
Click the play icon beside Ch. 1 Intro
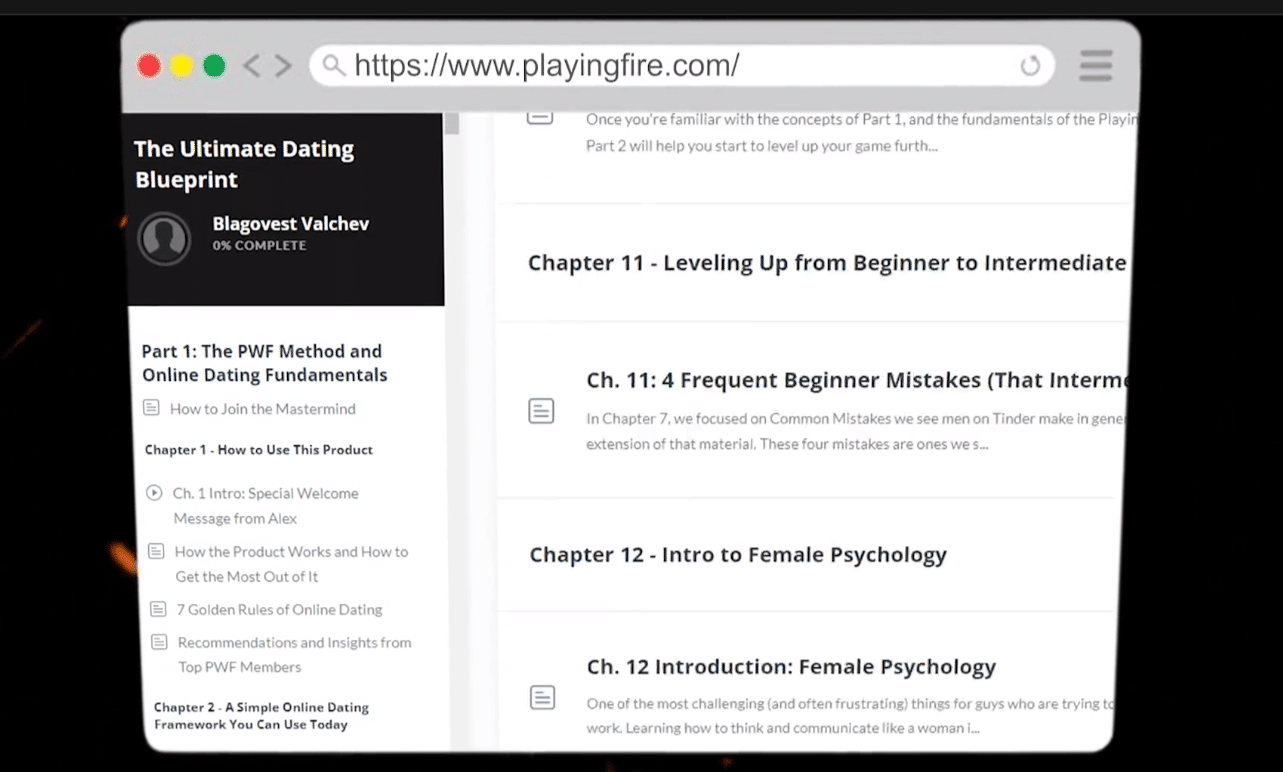[x=154, y=493]
